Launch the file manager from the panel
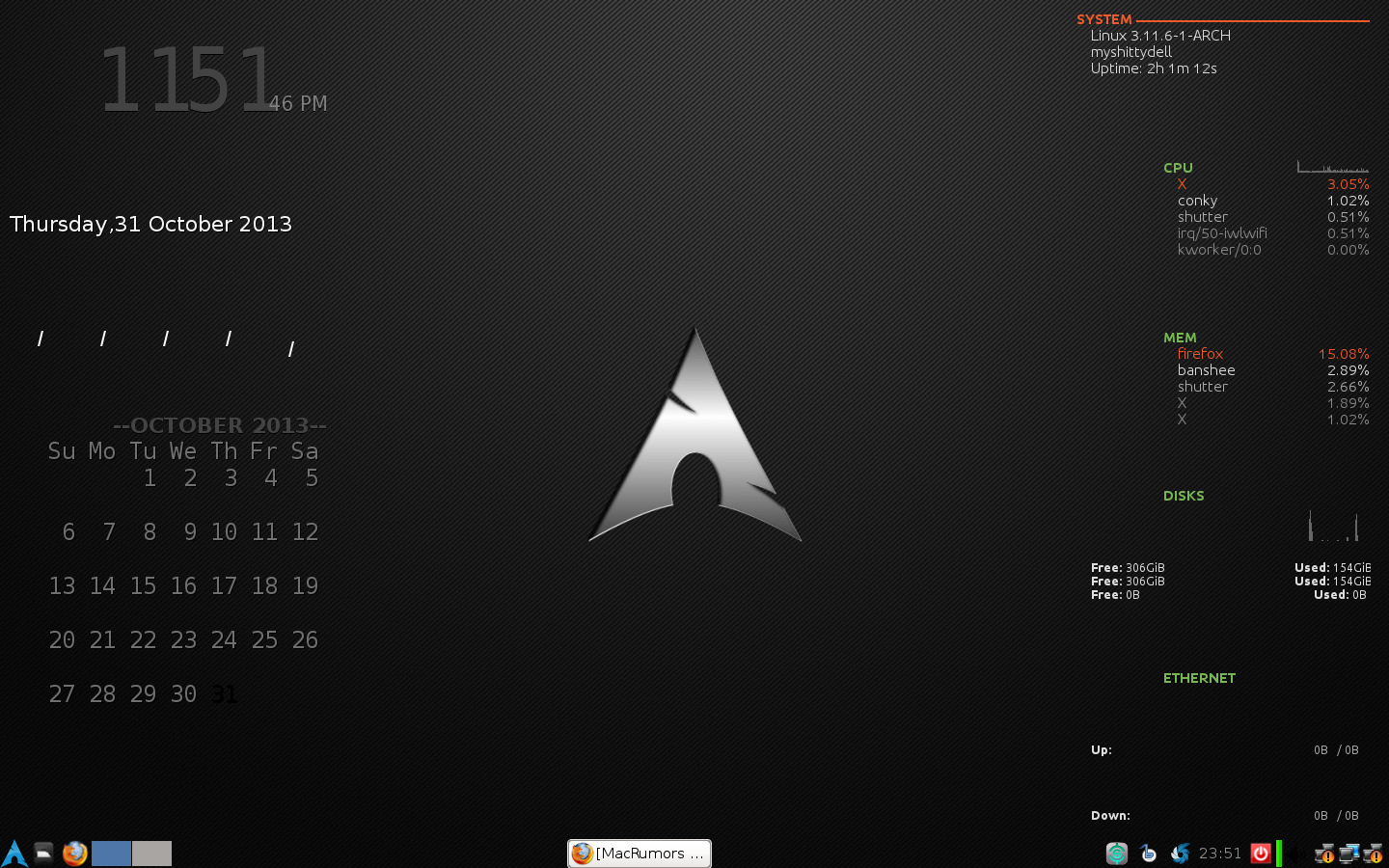The width and height of the screenshot is (1389, 868). (x=44, y=853)
